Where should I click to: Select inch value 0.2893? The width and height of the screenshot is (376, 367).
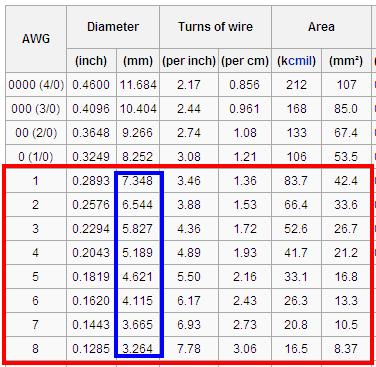point(91,181)
